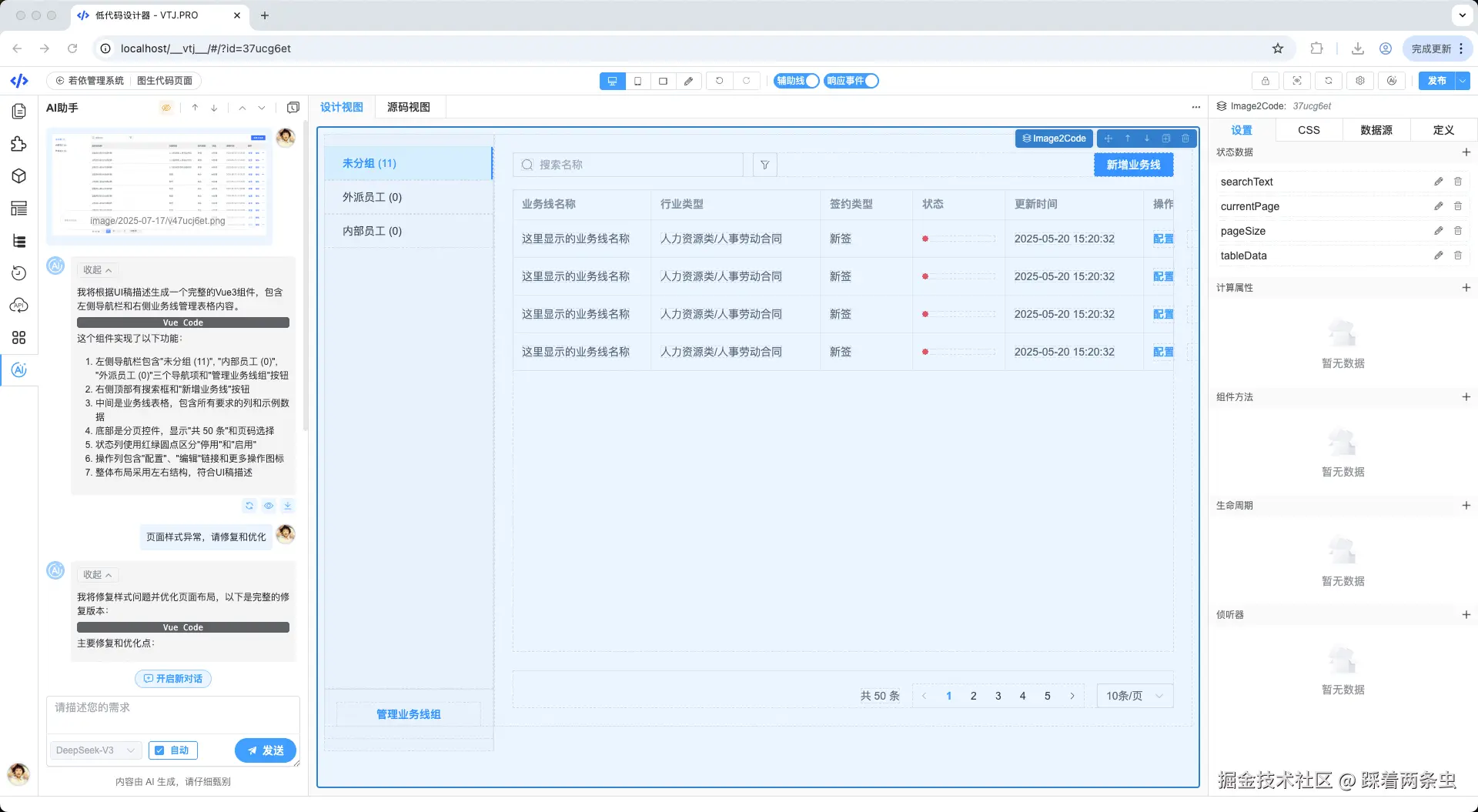Switch to 设计视图 tab
The image size is (1478, 812).
[342, 107]
